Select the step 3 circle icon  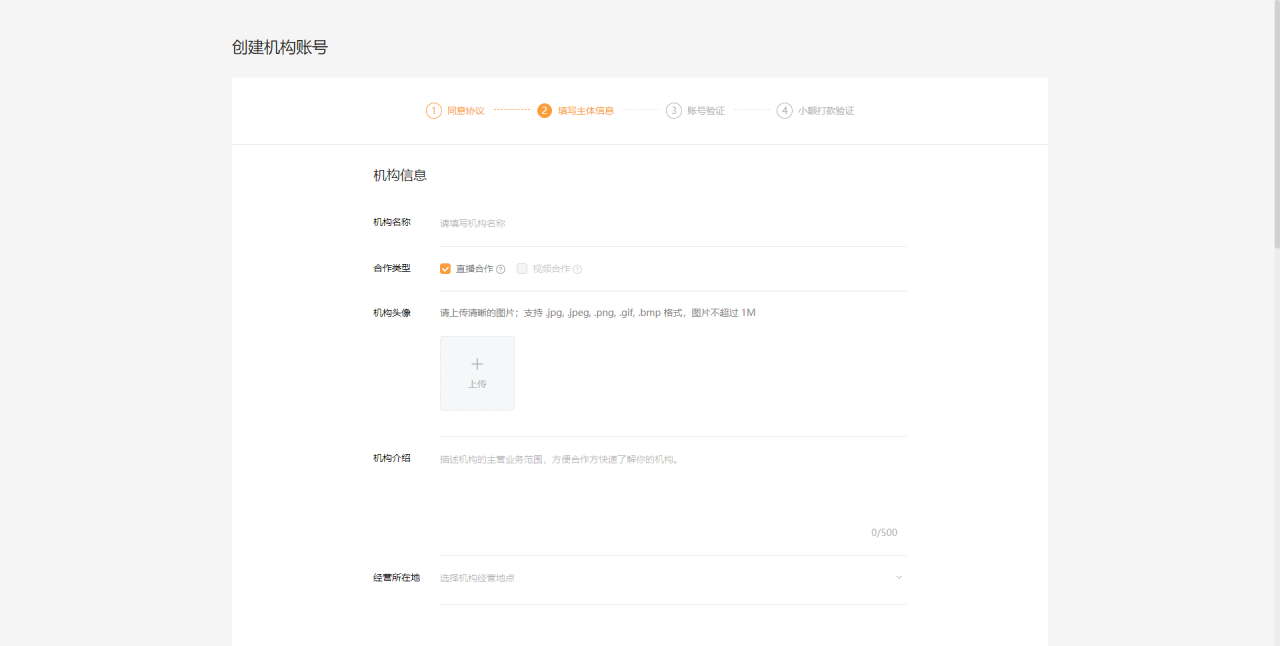pyautogui.click(x=674, y=111)
